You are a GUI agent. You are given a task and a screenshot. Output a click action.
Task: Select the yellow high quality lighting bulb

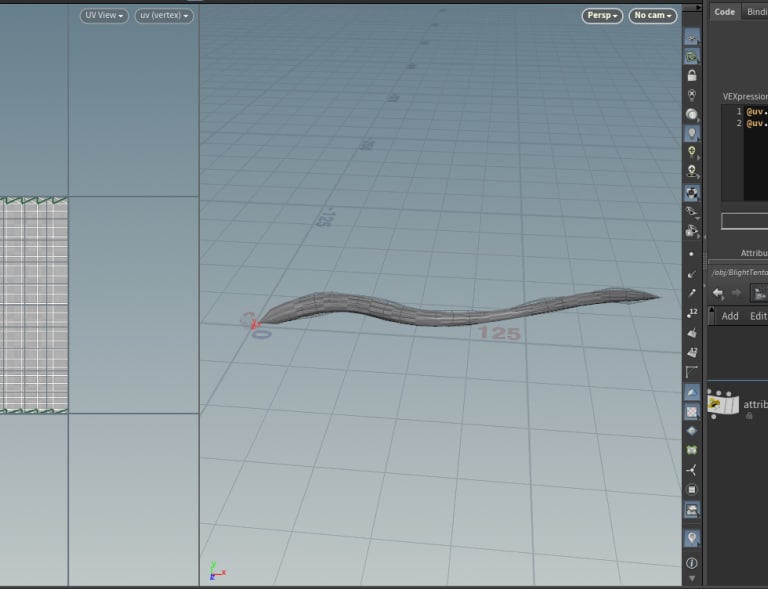(x=692, y=152)
